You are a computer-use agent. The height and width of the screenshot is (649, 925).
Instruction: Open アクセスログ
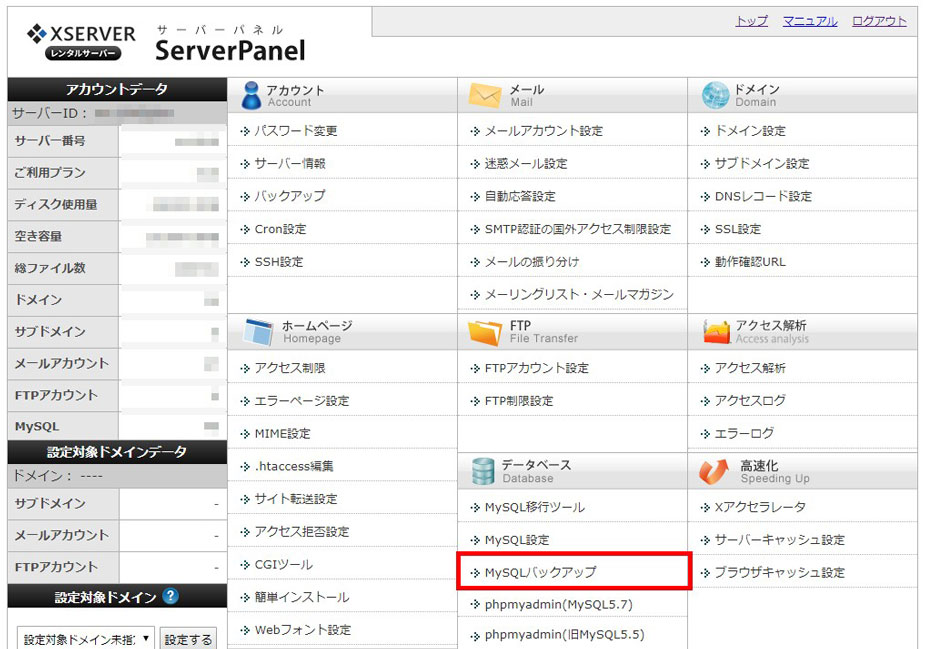point(750,401)
